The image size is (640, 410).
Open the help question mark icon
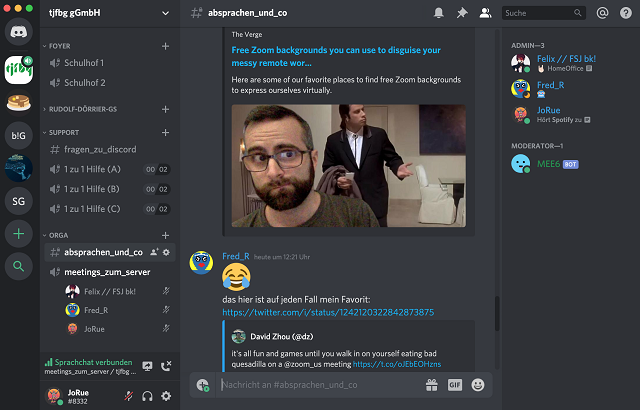[626, 13]
